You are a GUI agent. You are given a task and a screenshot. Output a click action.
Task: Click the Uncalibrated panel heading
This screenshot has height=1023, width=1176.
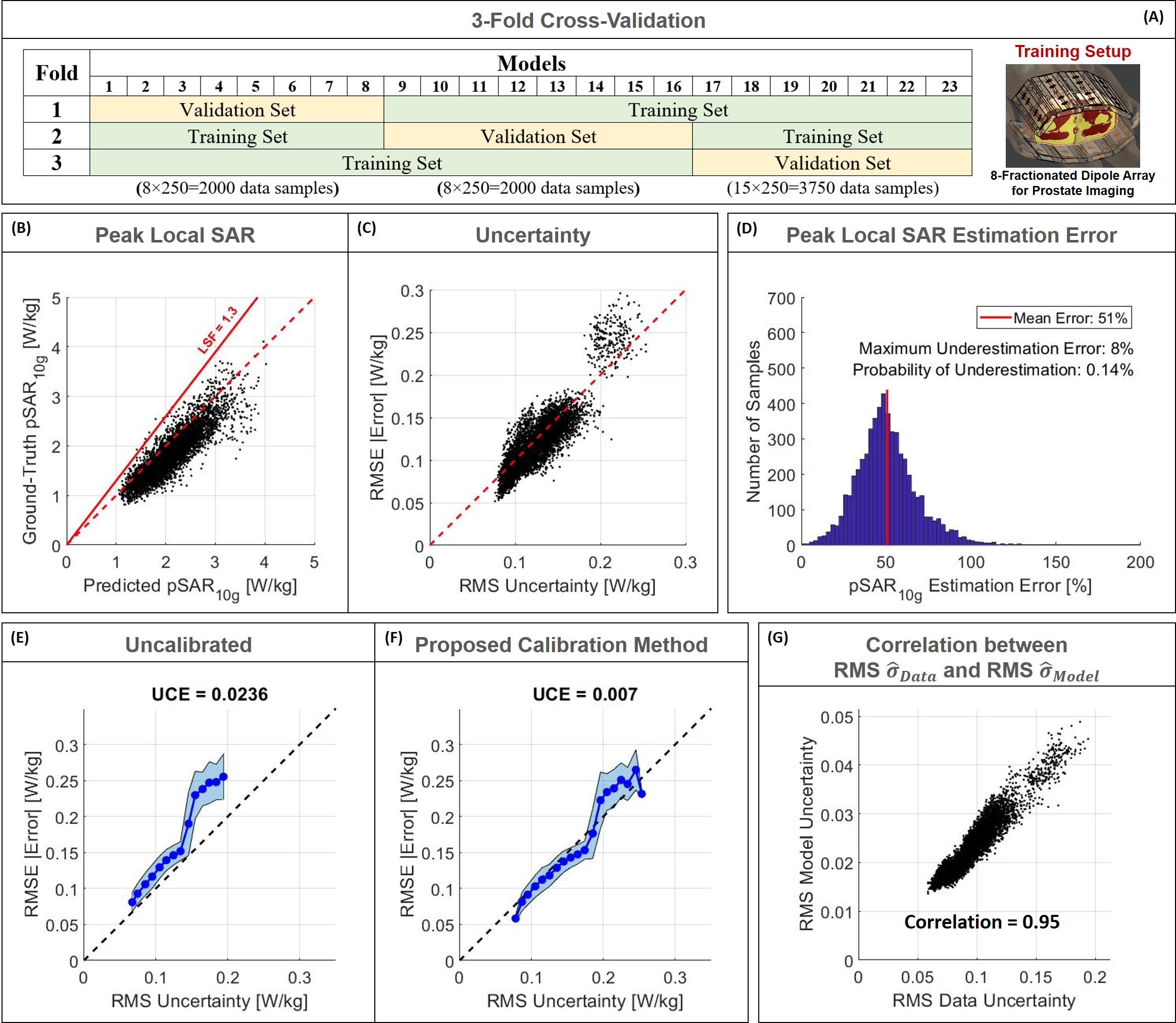(188, 645)
